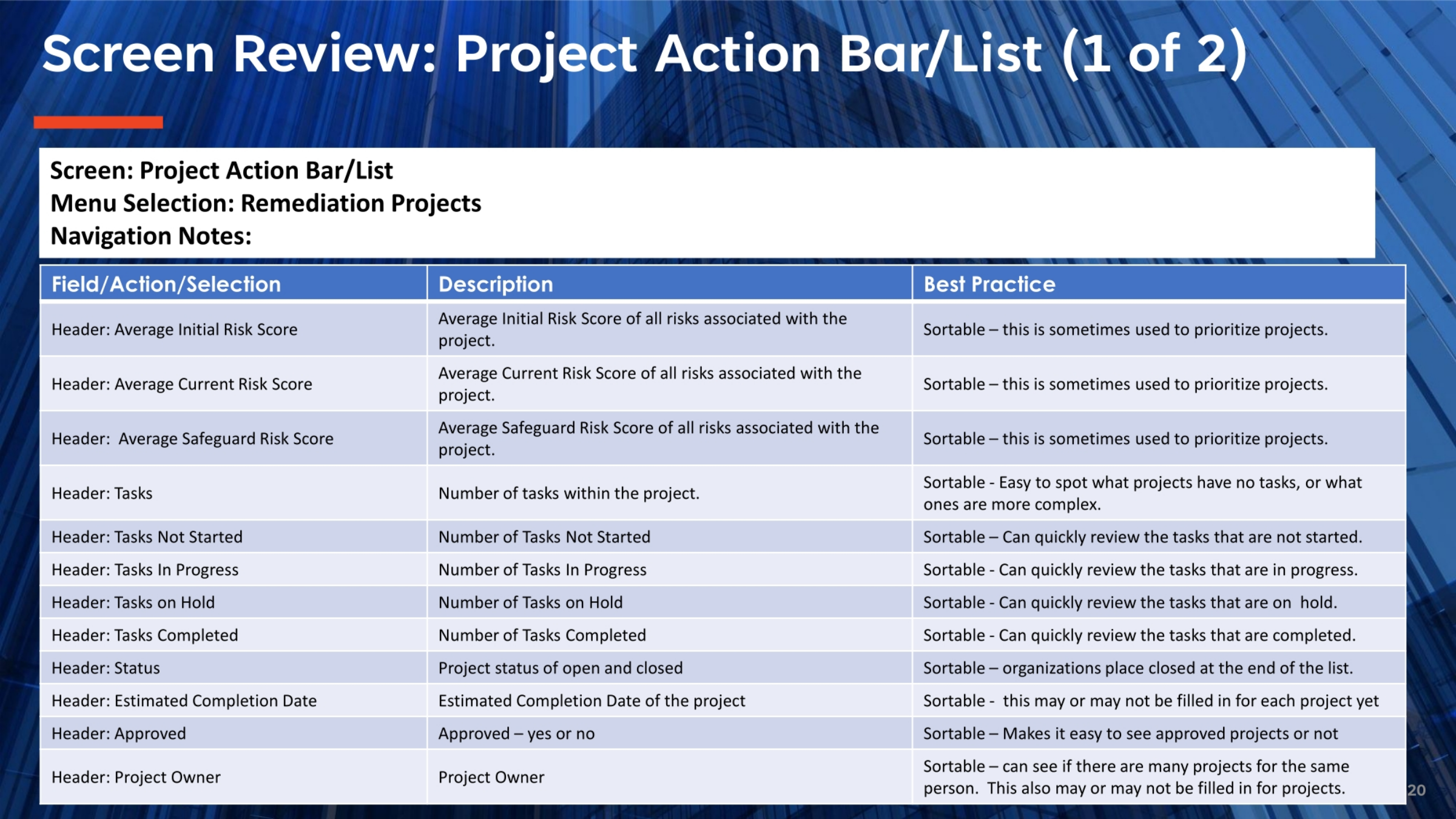
Task: Click 'organizations place closed at the end of the list.'
Action: point(1178,668)
